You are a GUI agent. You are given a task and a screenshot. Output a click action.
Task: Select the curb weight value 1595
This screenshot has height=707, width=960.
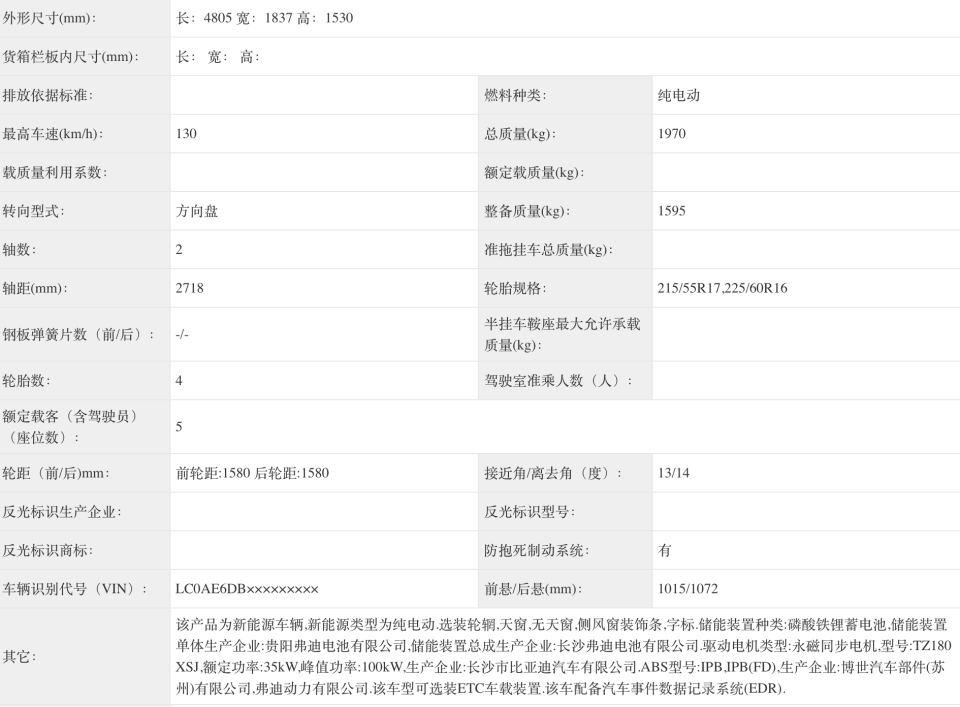(672, 211)
